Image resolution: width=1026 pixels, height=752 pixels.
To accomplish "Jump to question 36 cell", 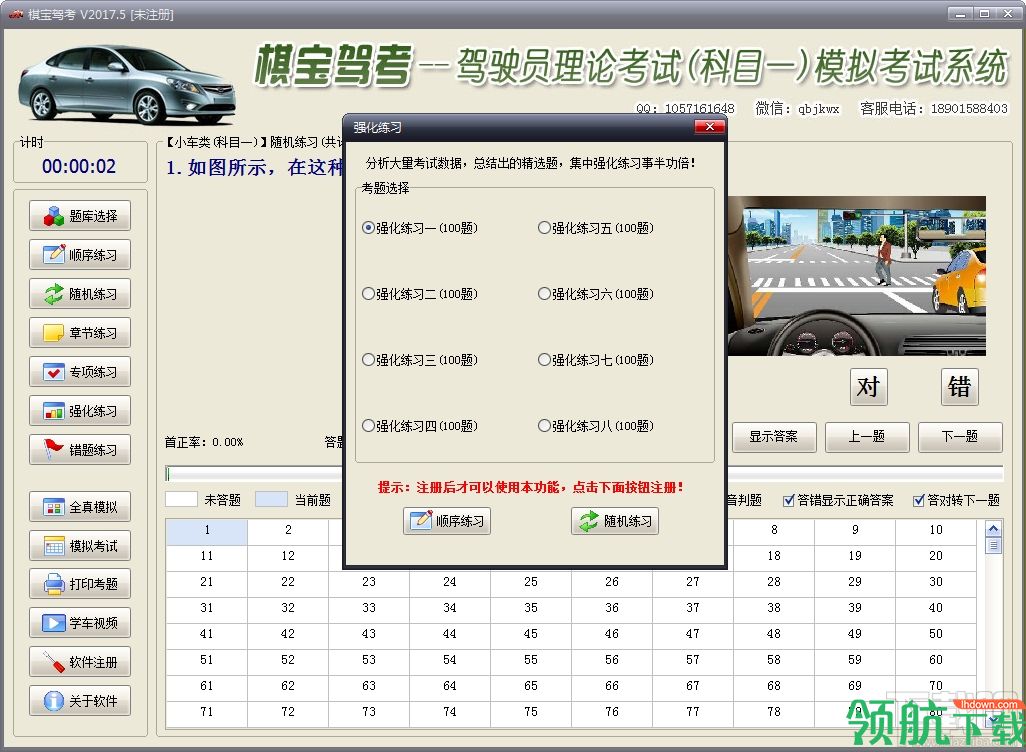I will point(612,608).
